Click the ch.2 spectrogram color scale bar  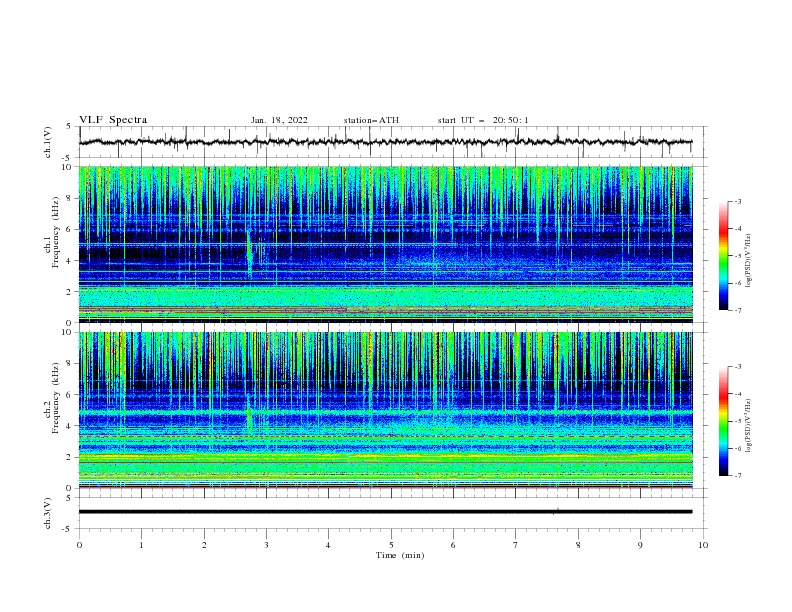(723, 421)
